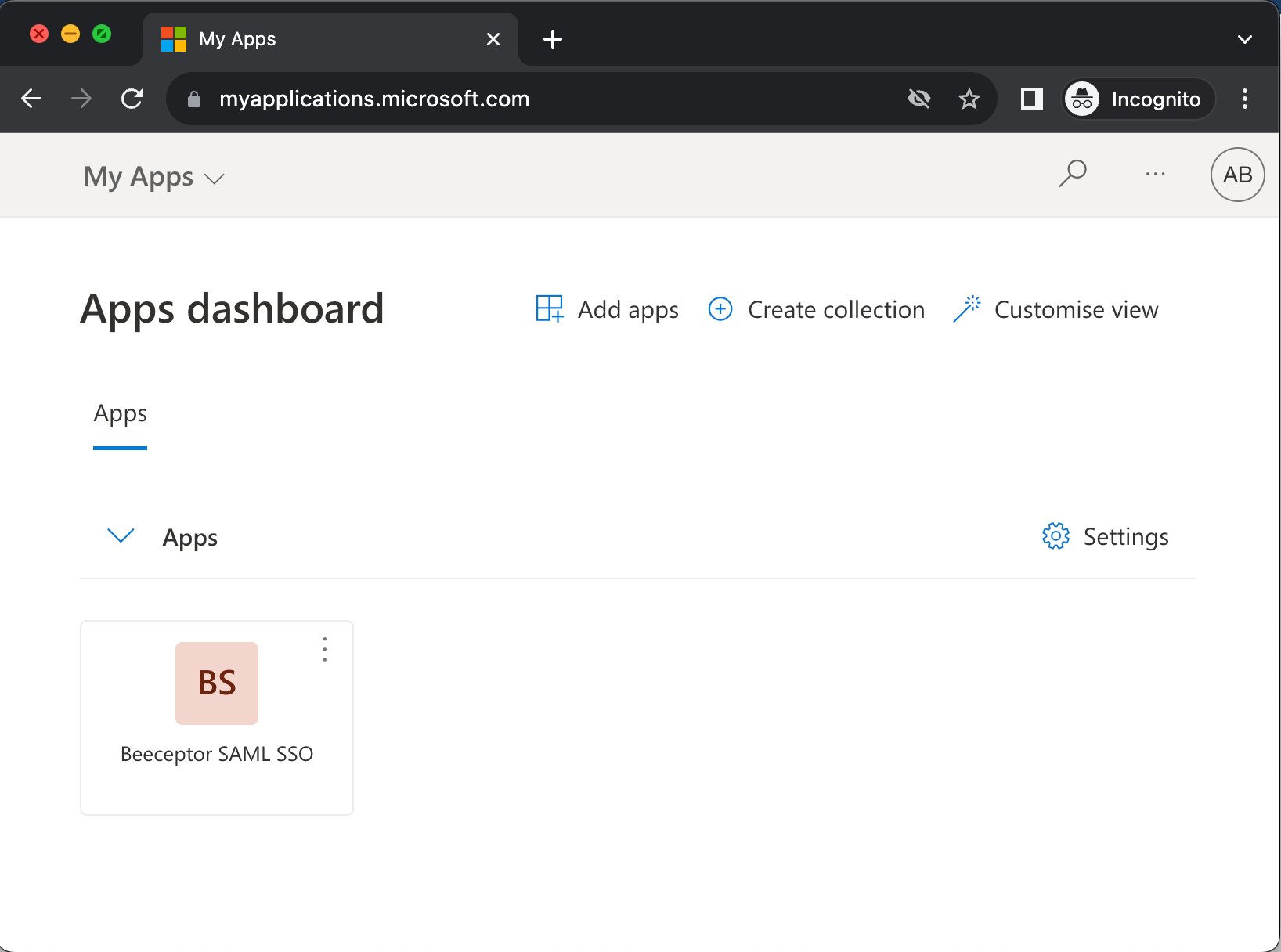
Task: Switch to the Apps tab
Action: coord(120,413)
